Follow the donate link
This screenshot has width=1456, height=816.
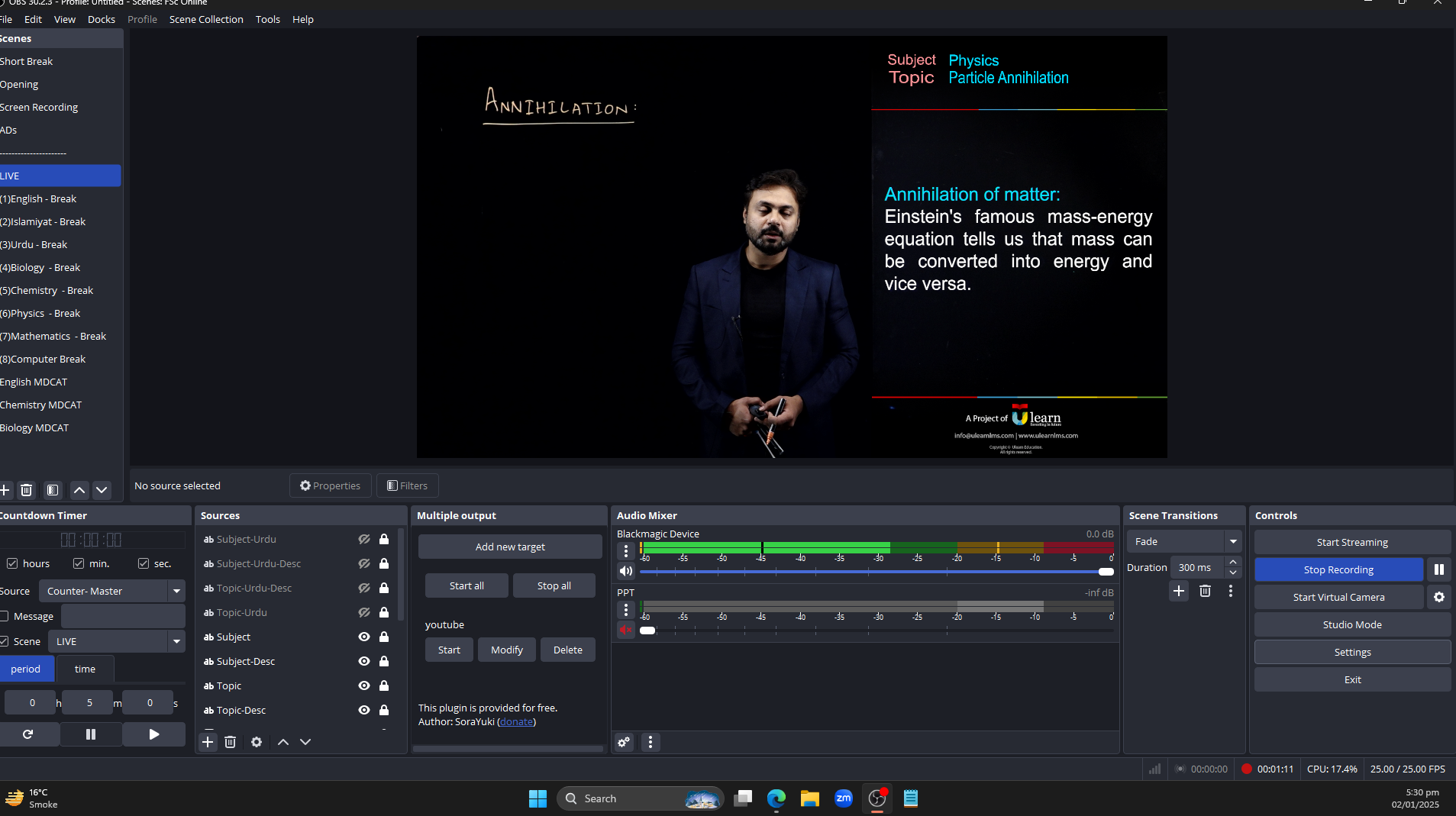click(x=517, y=721)
